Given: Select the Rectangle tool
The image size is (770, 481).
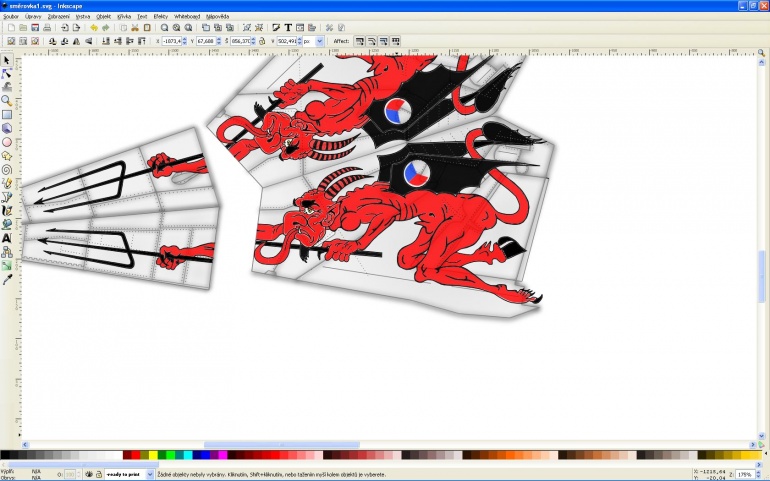Looking at the screenshot, I should (6, 114).
